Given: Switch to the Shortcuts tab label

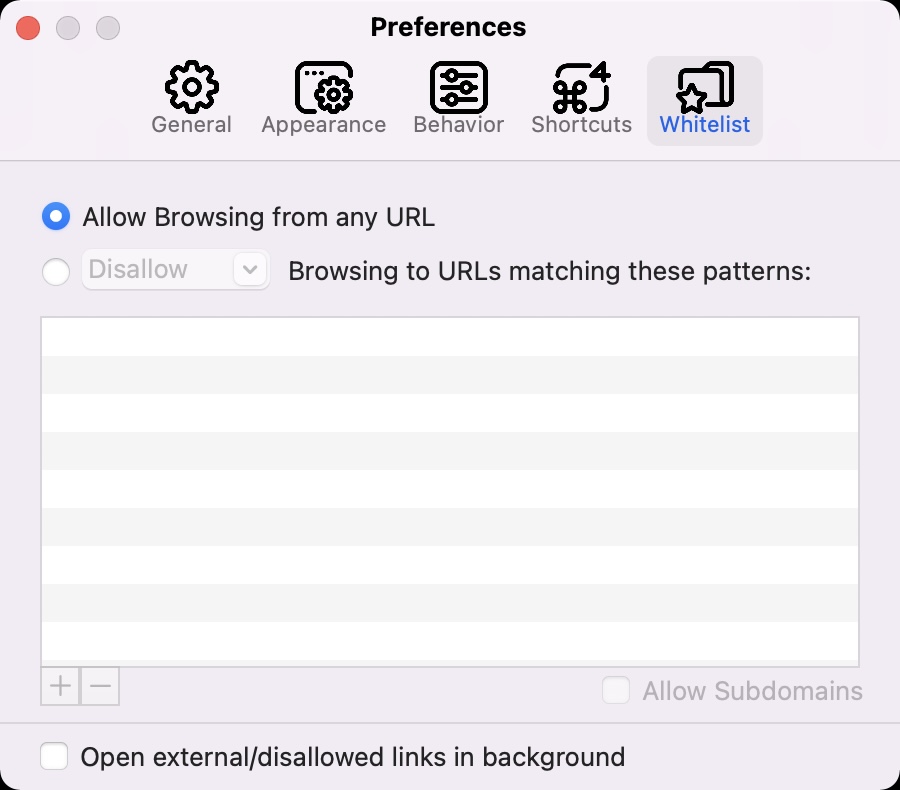Looking at the screenshot, I should [x=581, y=125].
